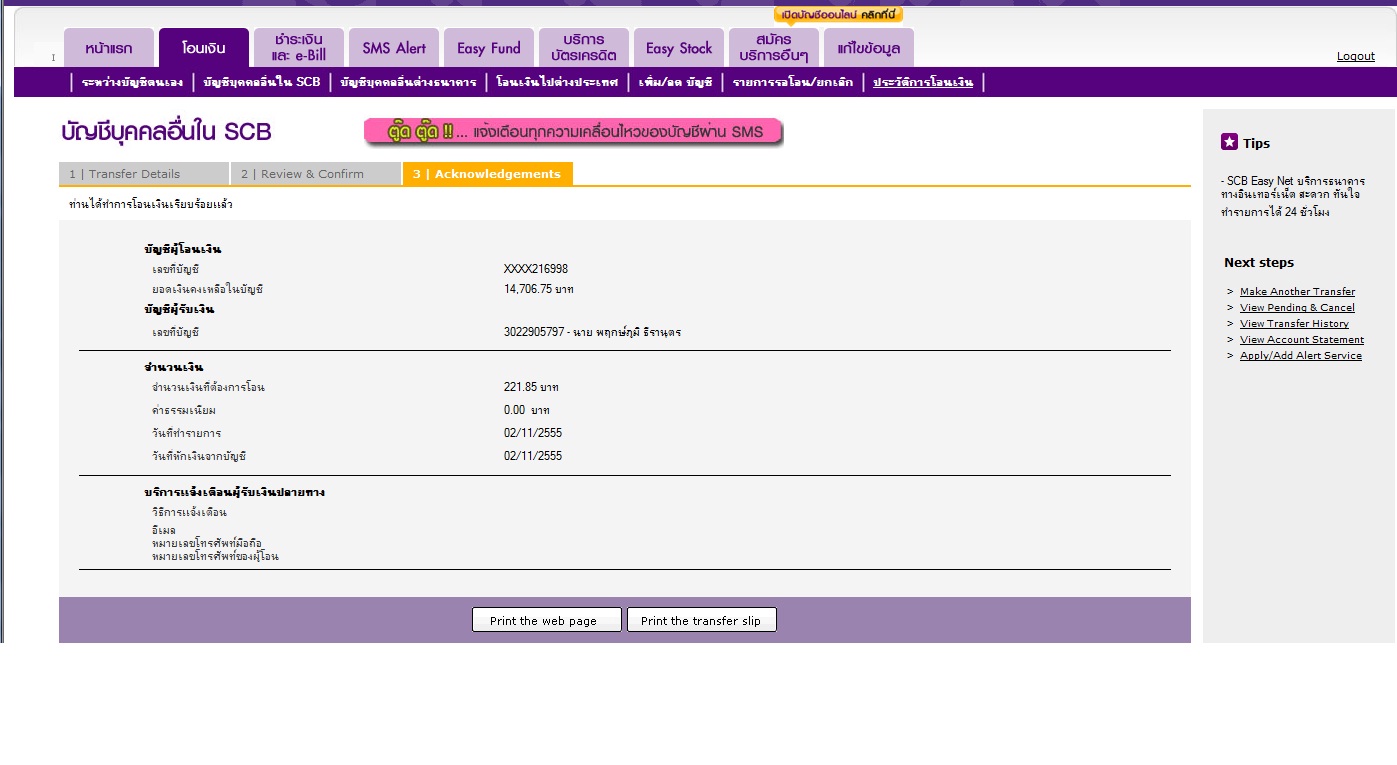The image size is (1397, 765).
Task: Click the Logout link
Action: pyautogui.click(x=1355, y=56)
